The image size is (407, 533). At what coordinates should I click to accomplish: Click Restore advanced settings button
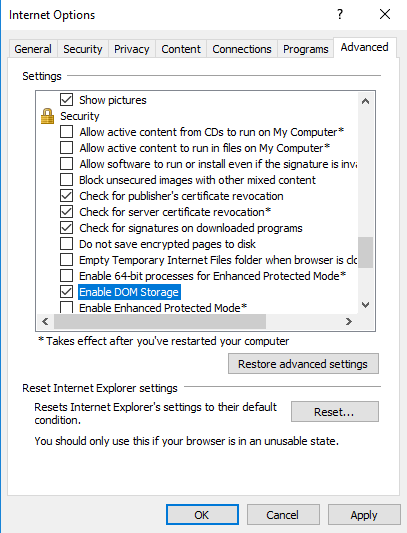[303, 364]
